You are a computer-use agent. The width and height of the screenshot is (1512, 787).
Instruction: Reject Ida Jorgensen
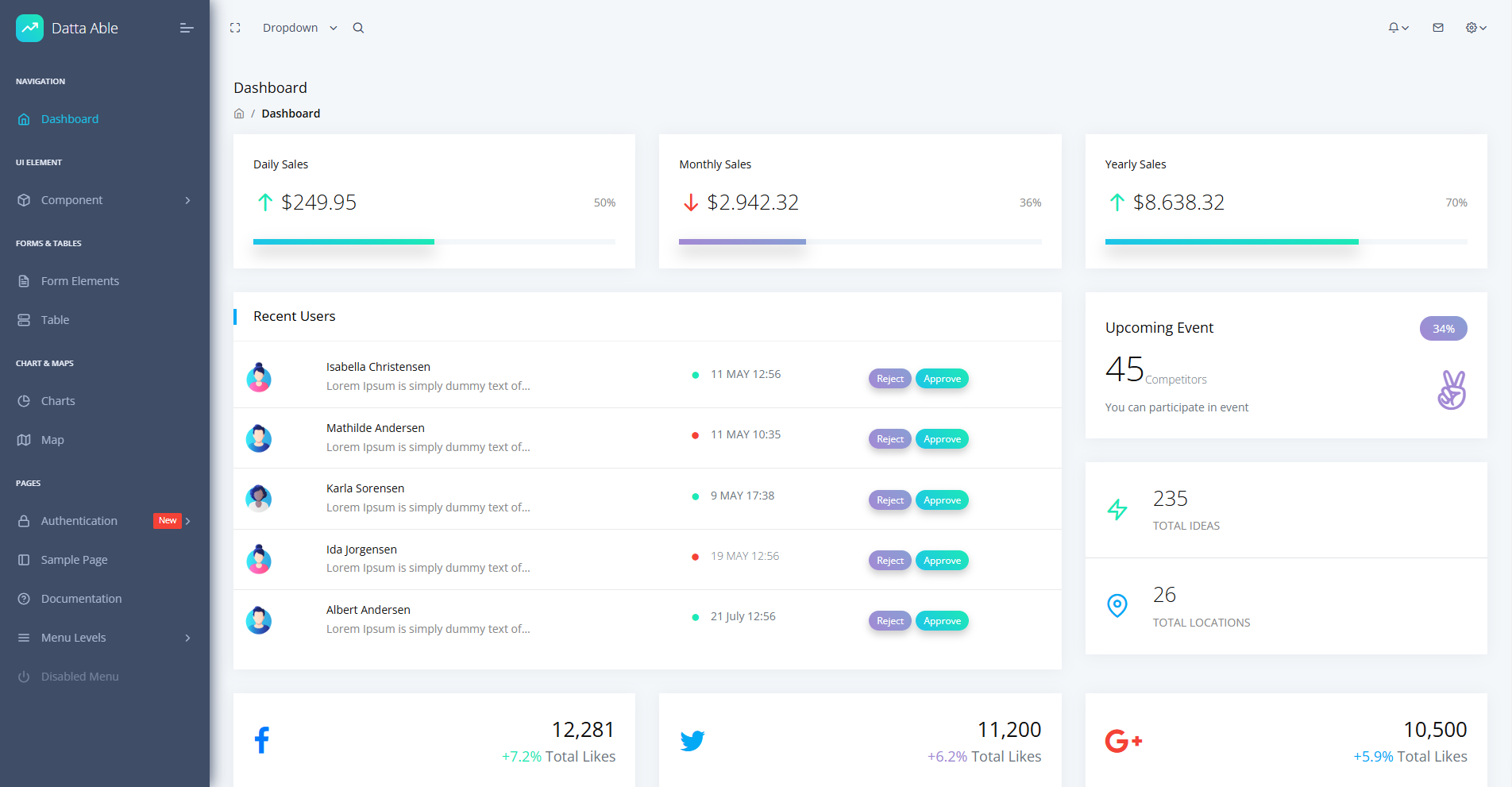(889, 561)
